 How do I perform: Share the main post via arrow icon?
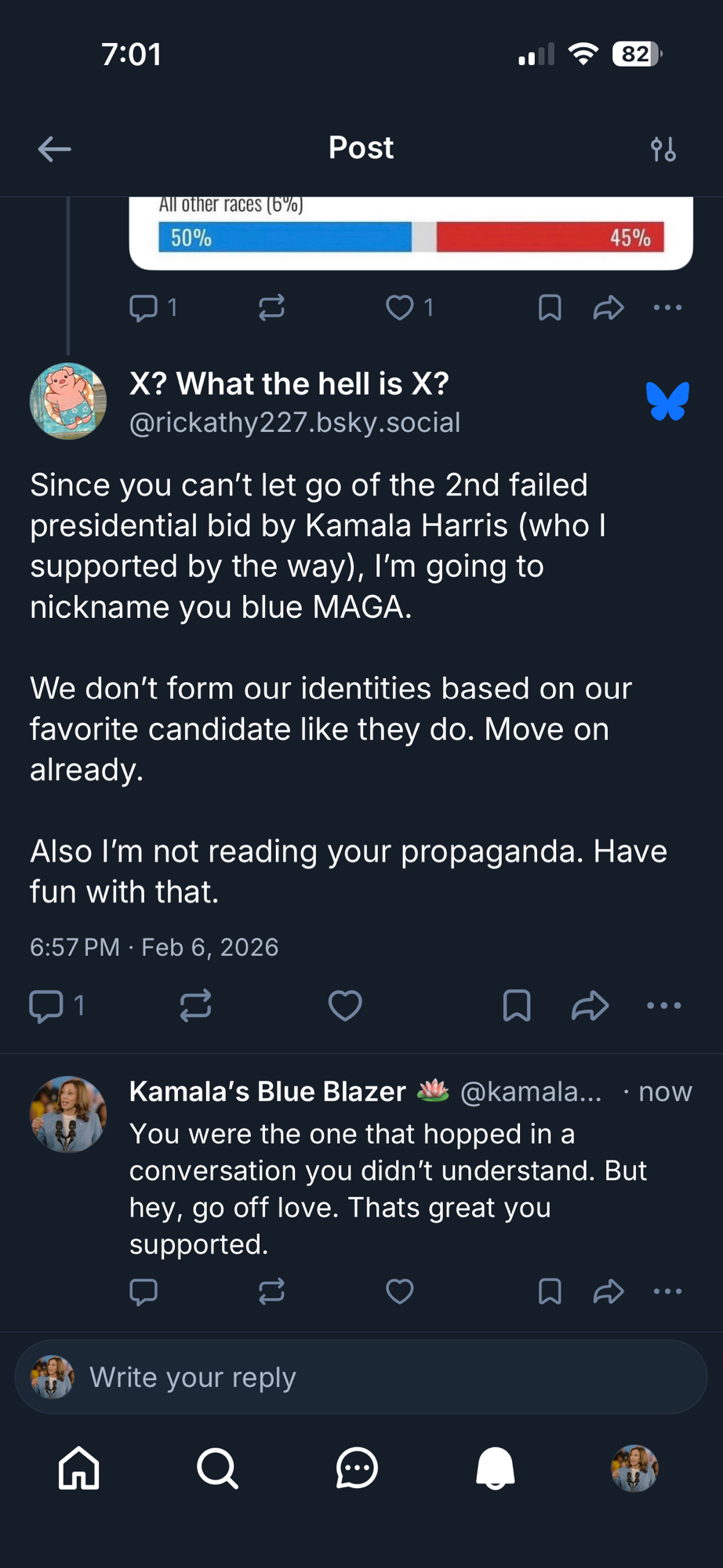[x=590, y=1006]
